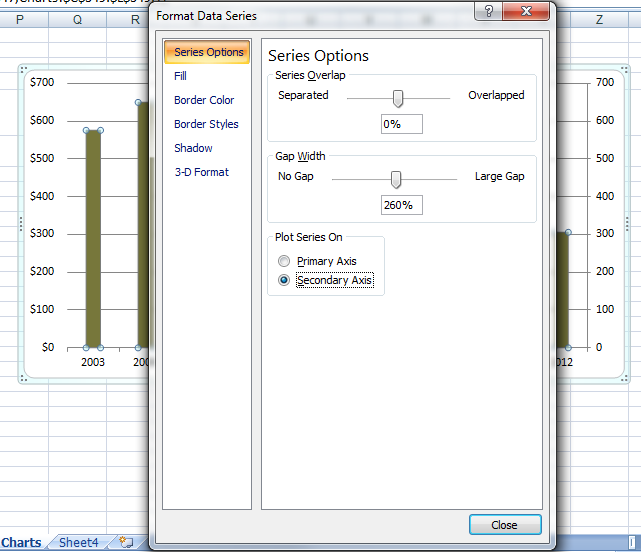Click the Series Overlap slider thumb
Screen dimensions: 641x552
pyautogui.click(x=398, y=98)
